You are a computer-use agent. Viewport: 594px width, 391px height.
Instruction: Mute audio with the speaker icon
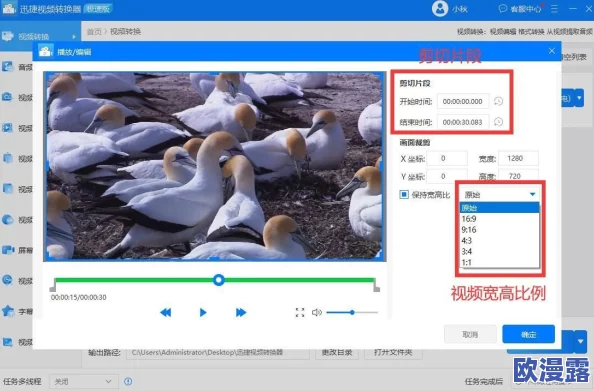pyautogui.click(x=317, y=312)
